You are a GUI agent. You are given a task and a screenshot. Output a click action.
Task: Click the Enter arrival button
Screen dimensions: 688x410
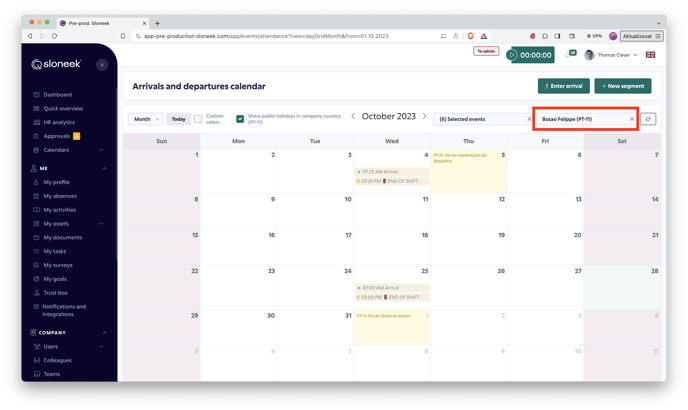(x=564, y=86)
